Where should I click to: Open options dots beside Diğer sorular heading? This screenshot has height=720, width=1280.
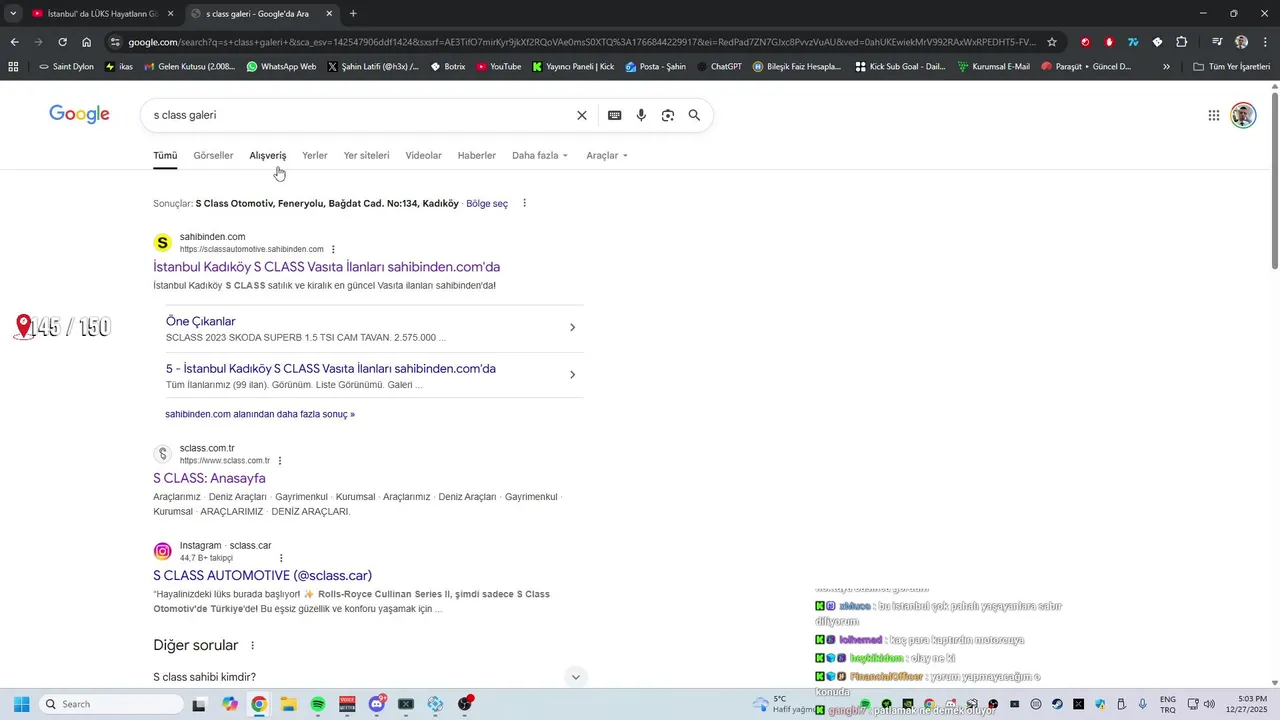click(252, 646)
